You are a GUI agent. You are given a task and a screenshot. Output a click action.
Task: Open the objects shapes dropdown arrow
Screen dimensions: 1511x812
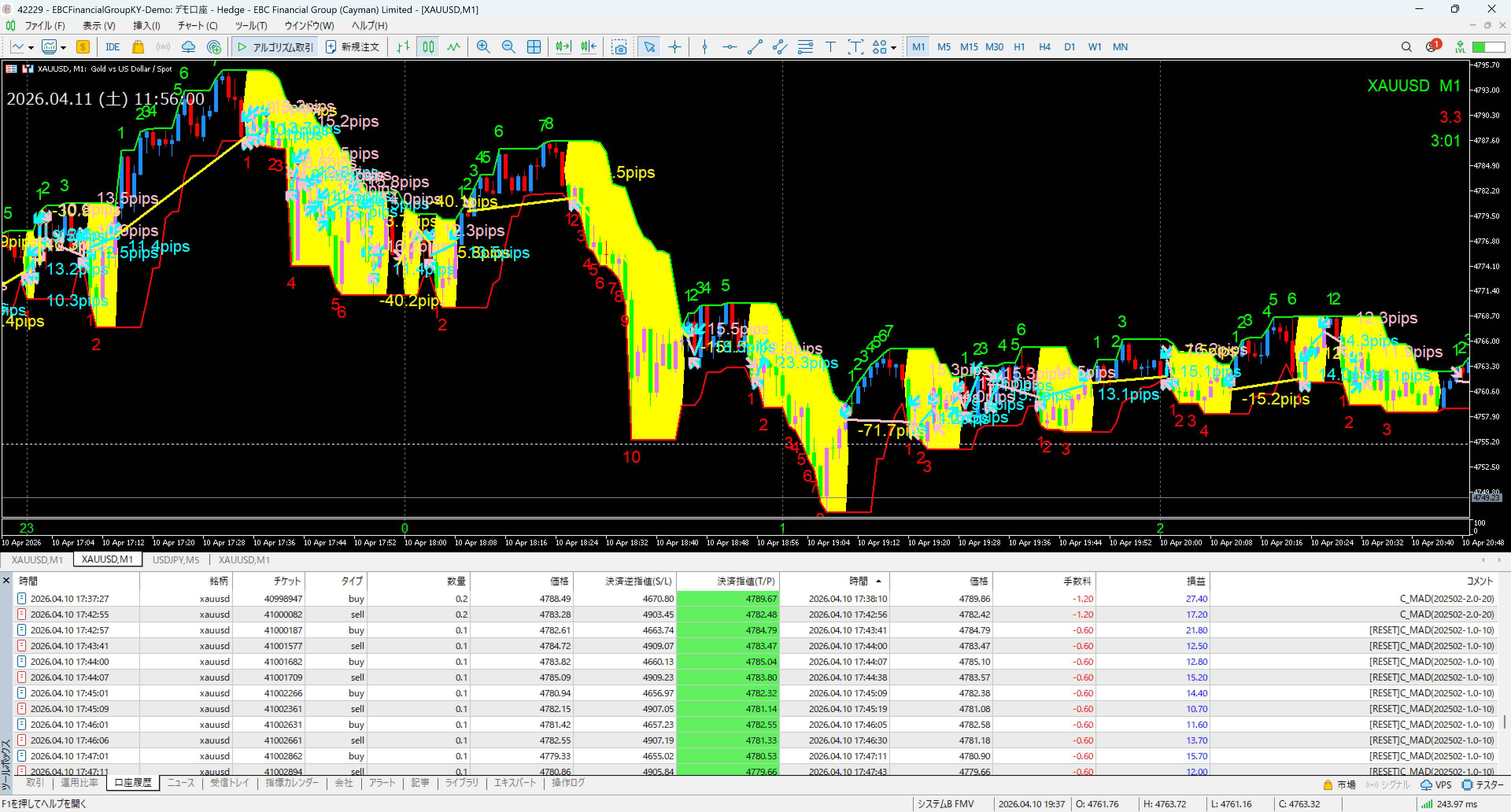pyautogui.click(x=893, y=48)
